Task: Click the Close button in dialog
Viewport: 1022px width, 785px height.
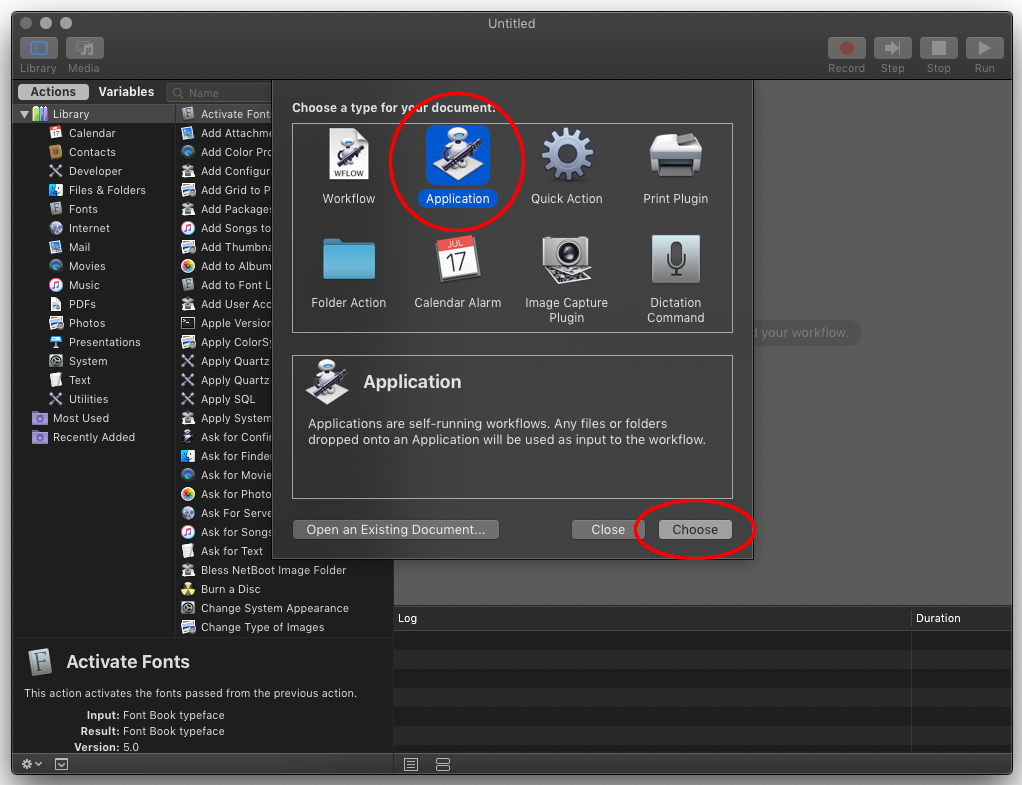Action: [607, 529]
